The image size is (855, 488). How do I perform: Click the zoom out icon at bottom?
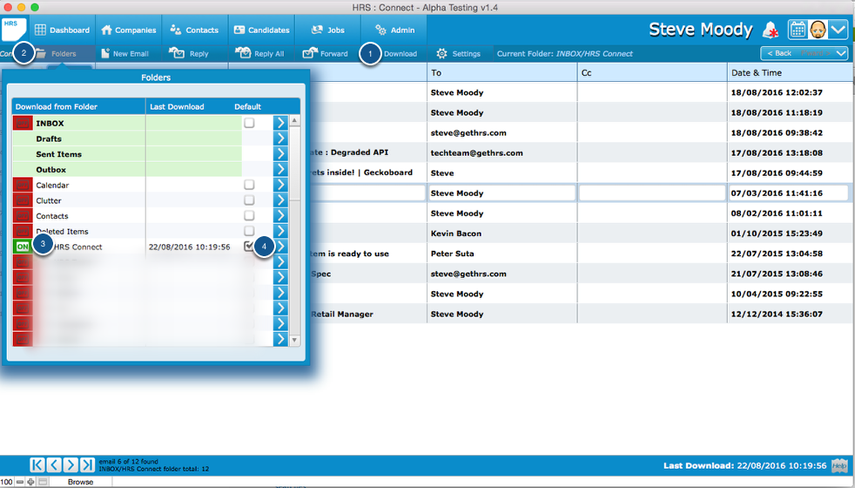[20, 482]
